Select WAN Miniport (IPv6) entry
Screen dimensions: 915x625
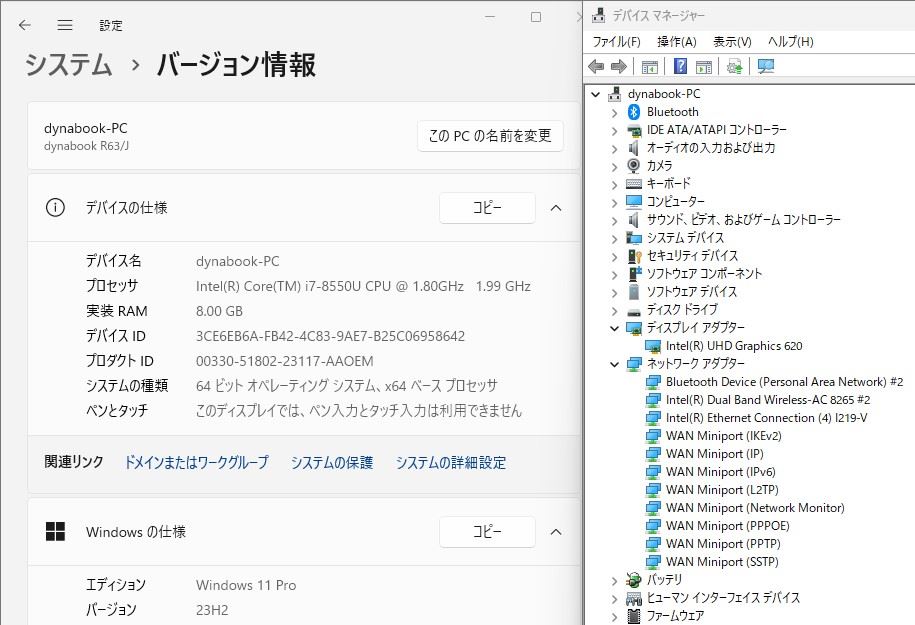click(721, 472)
